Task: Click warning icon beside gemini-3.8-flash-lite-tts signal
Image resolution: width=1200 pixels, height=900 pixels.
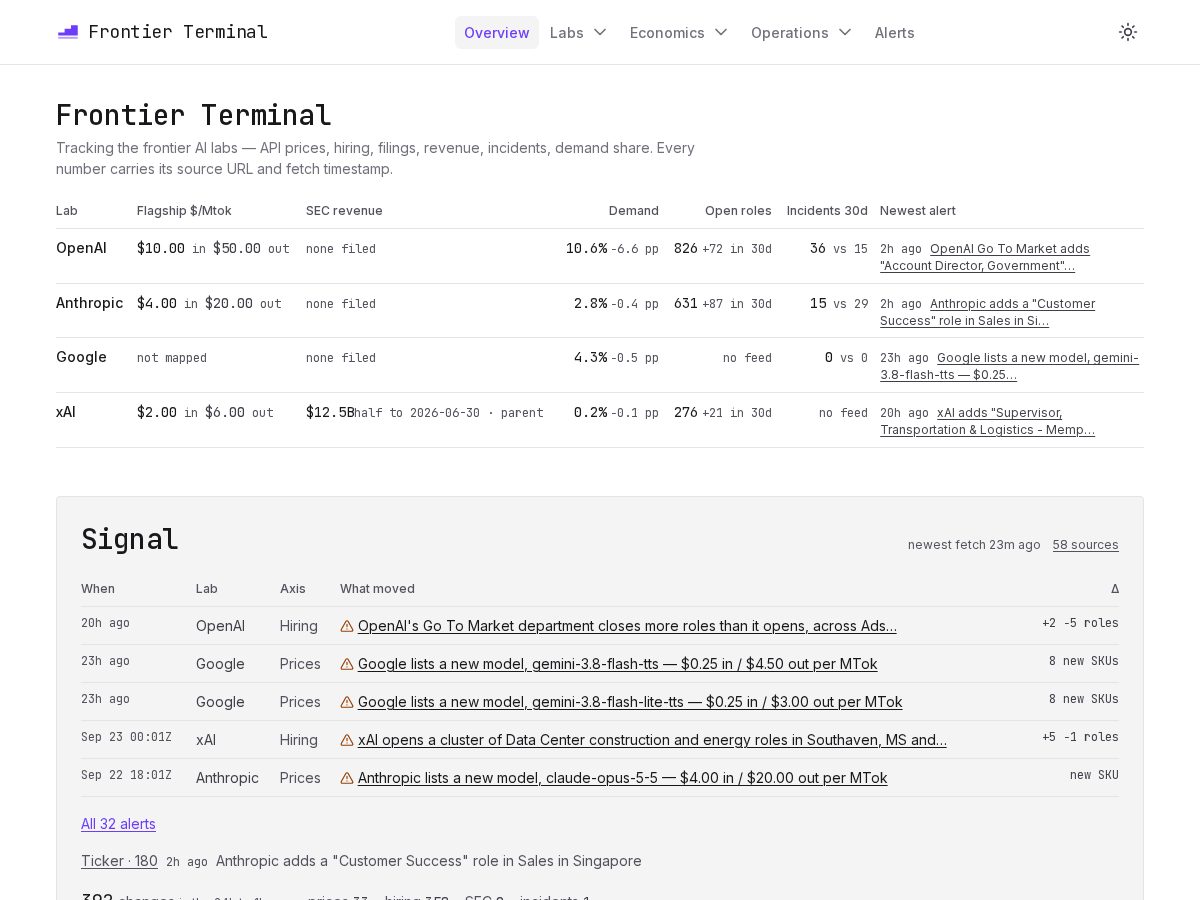Action: (347, 702)
